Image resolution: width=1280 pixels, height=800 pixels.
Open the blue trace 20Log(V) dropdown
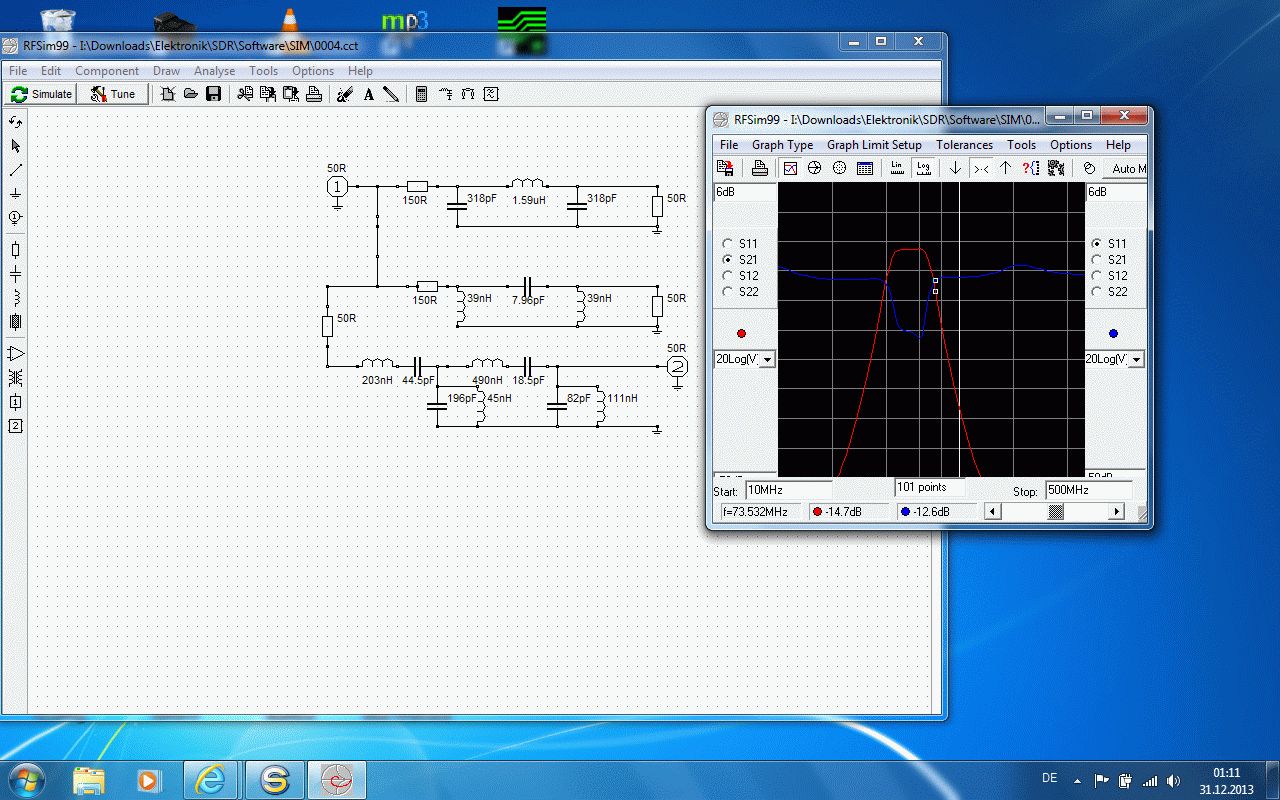click(x=1136, y=359)
